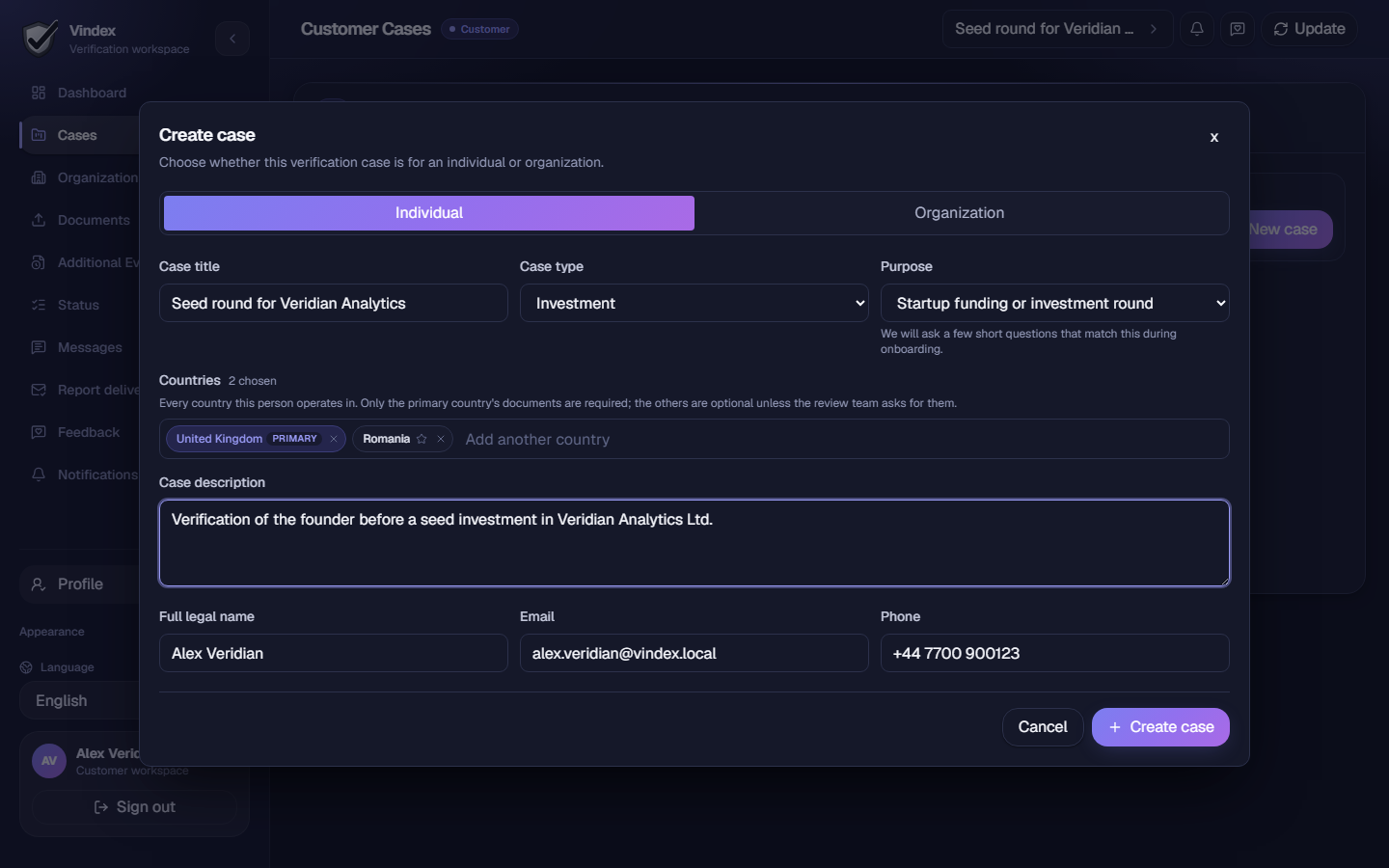This screenshot has height=868, width=1389.
Task: Select the Individual tab
Action: (x=429, y=213)
